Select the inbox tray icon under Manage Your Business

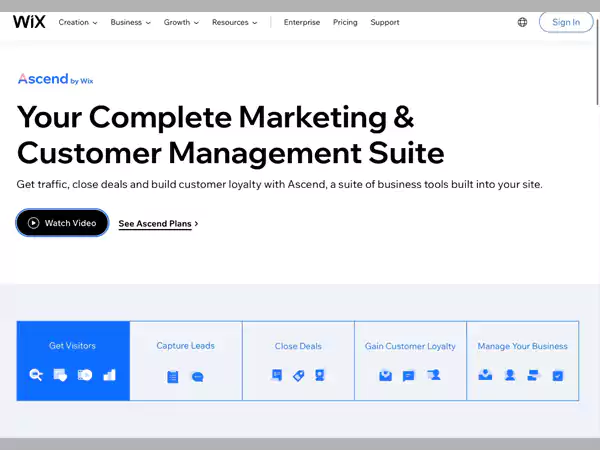click(485, 375)
